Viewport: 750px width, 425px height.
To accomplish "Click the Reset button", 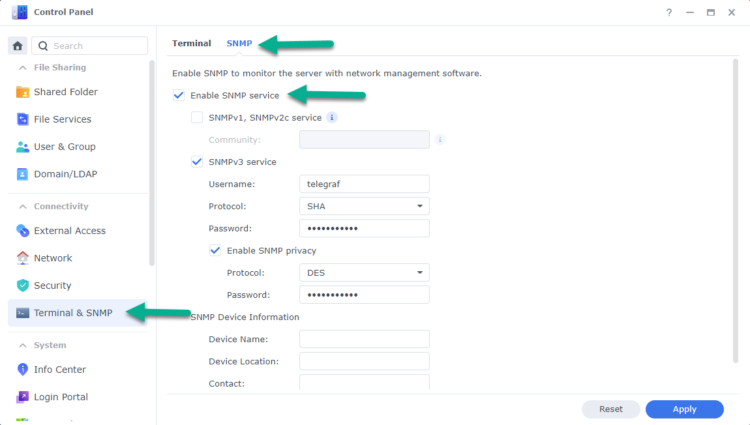I will tap(610, 409).
